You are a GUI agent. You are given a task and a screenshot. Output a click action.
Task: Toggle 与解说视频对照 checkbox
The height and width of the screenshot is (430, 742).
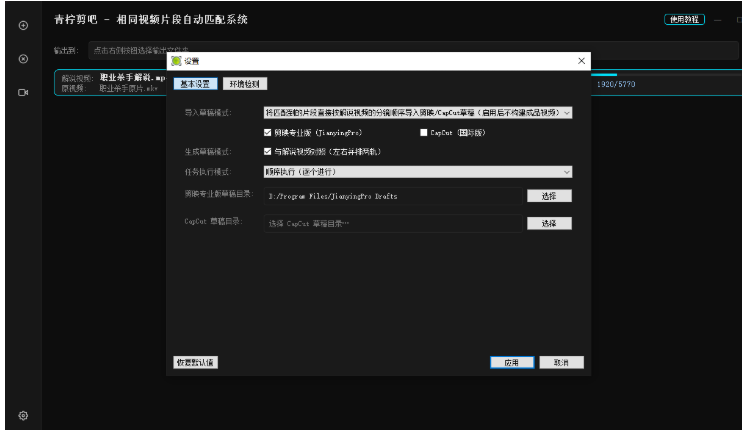[267, 151]
